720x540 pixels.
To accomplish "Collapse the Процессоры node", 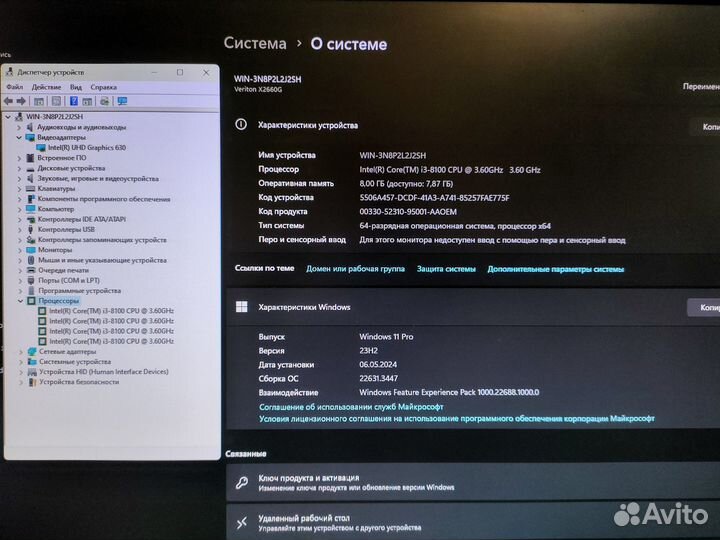I will 20,301.
